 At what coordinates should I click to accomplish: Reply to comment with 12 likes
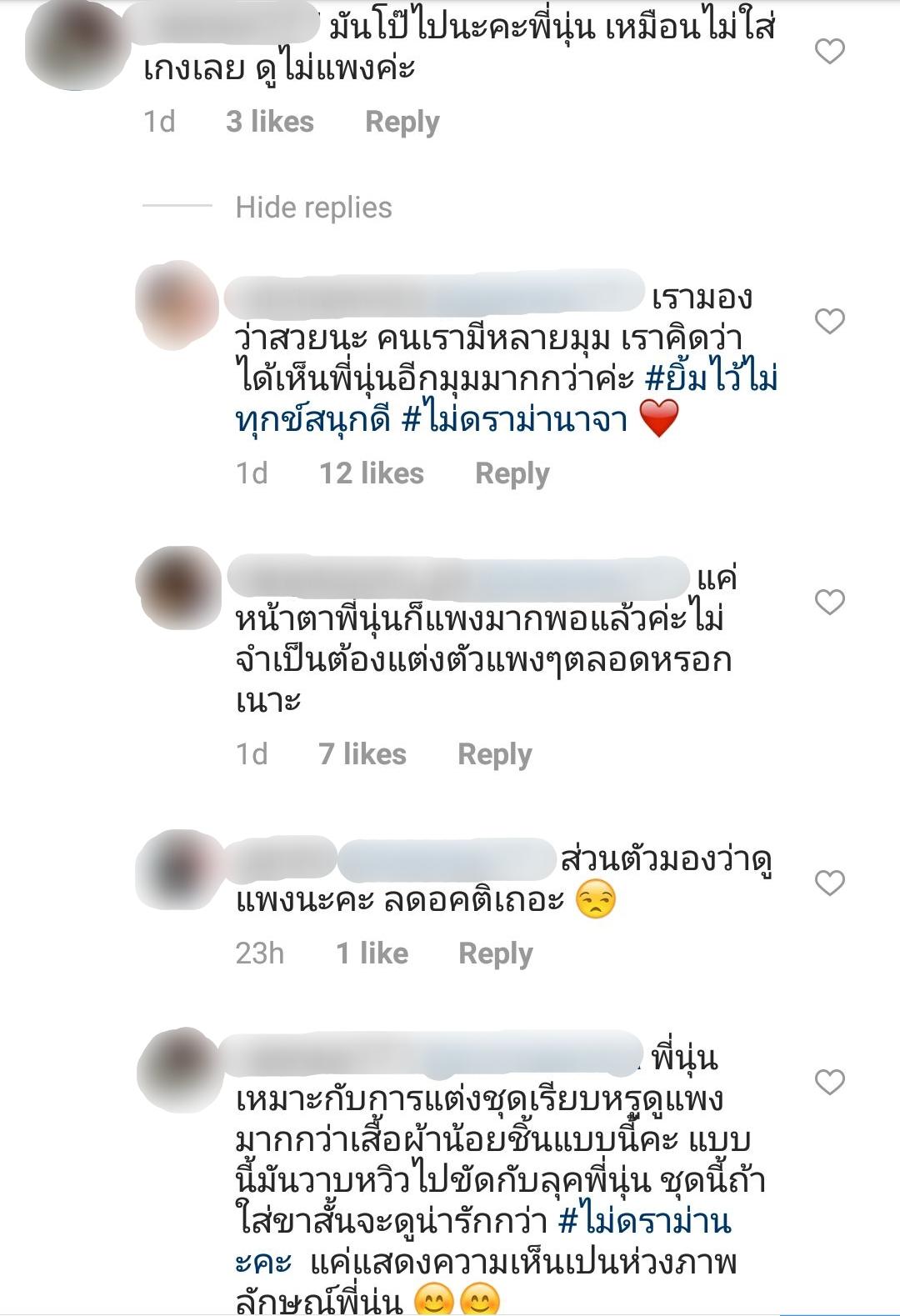click(512, 474)
